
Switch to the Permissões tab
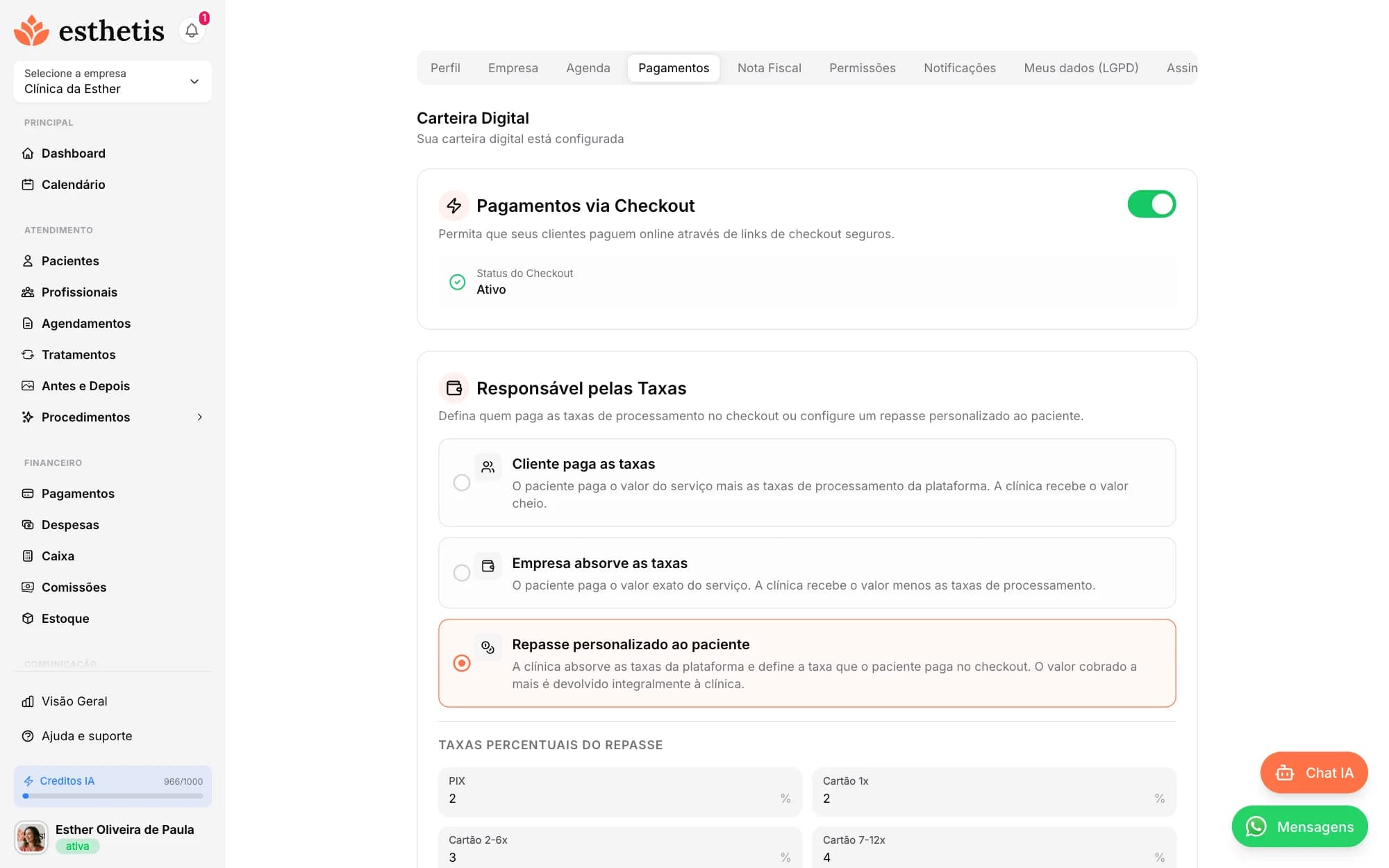coord(863,68)
